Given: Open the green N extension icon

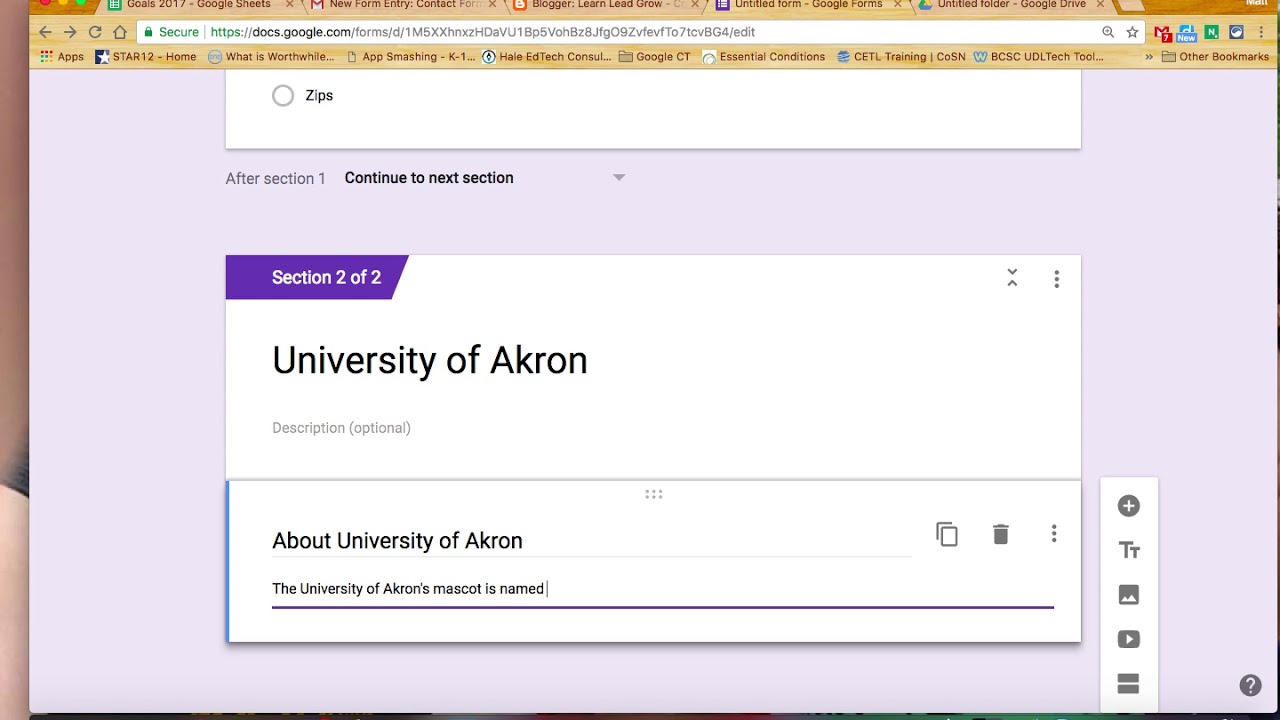Looking at the screenshot, I should (1212, 32).
